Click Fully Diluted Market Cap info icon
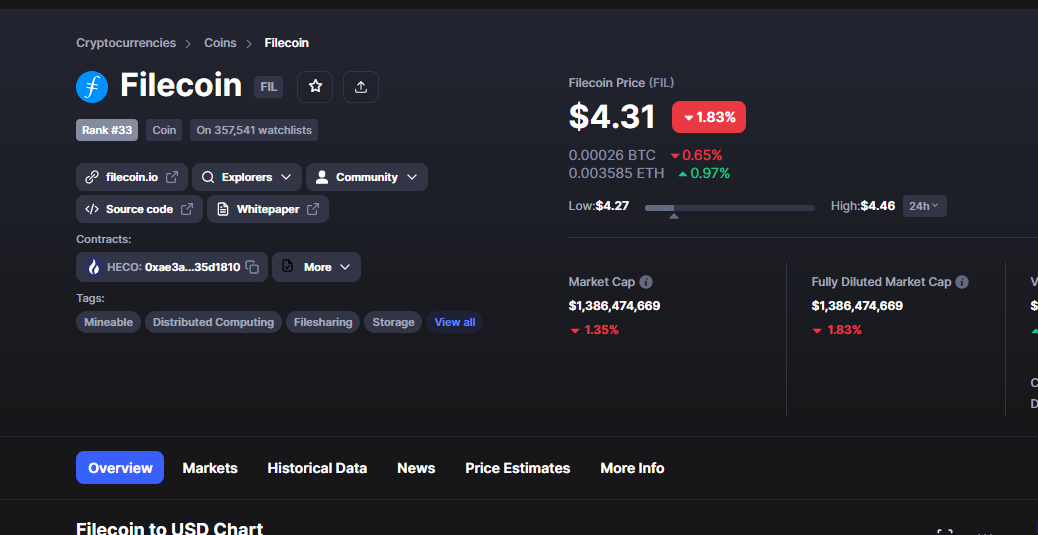Image resolution: width=1038 pixels, height=535 pixels. pyautogui.click(x=963, y=282)
